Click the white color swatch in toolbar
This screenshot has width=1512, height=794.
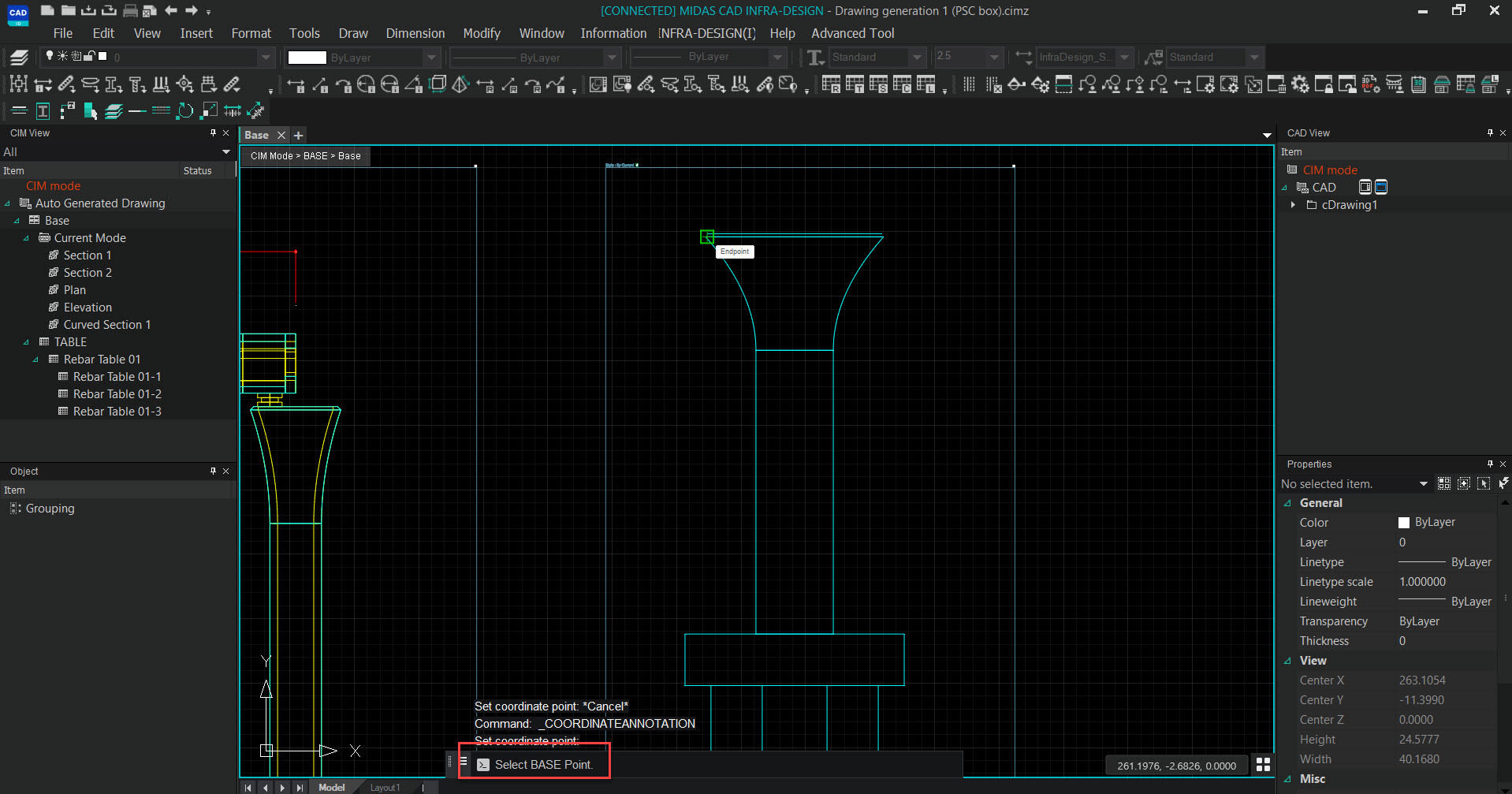point(307,57)
